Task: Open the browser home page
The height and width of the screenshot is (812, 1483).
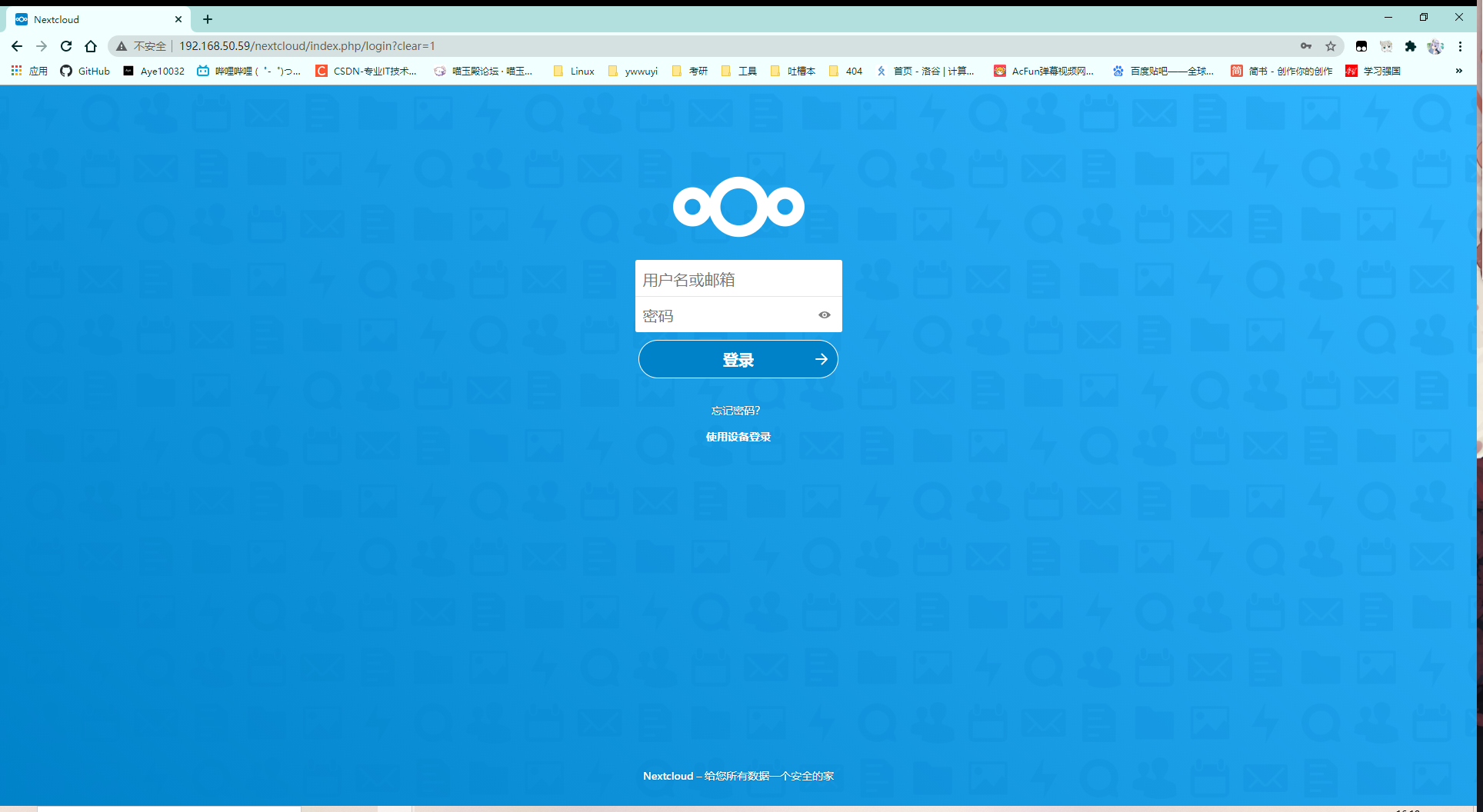Action: (91, 46)
